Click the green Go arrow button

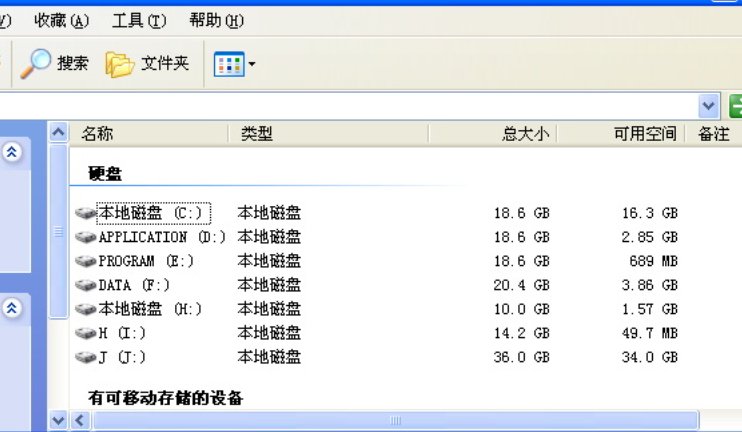coord(735,106)
